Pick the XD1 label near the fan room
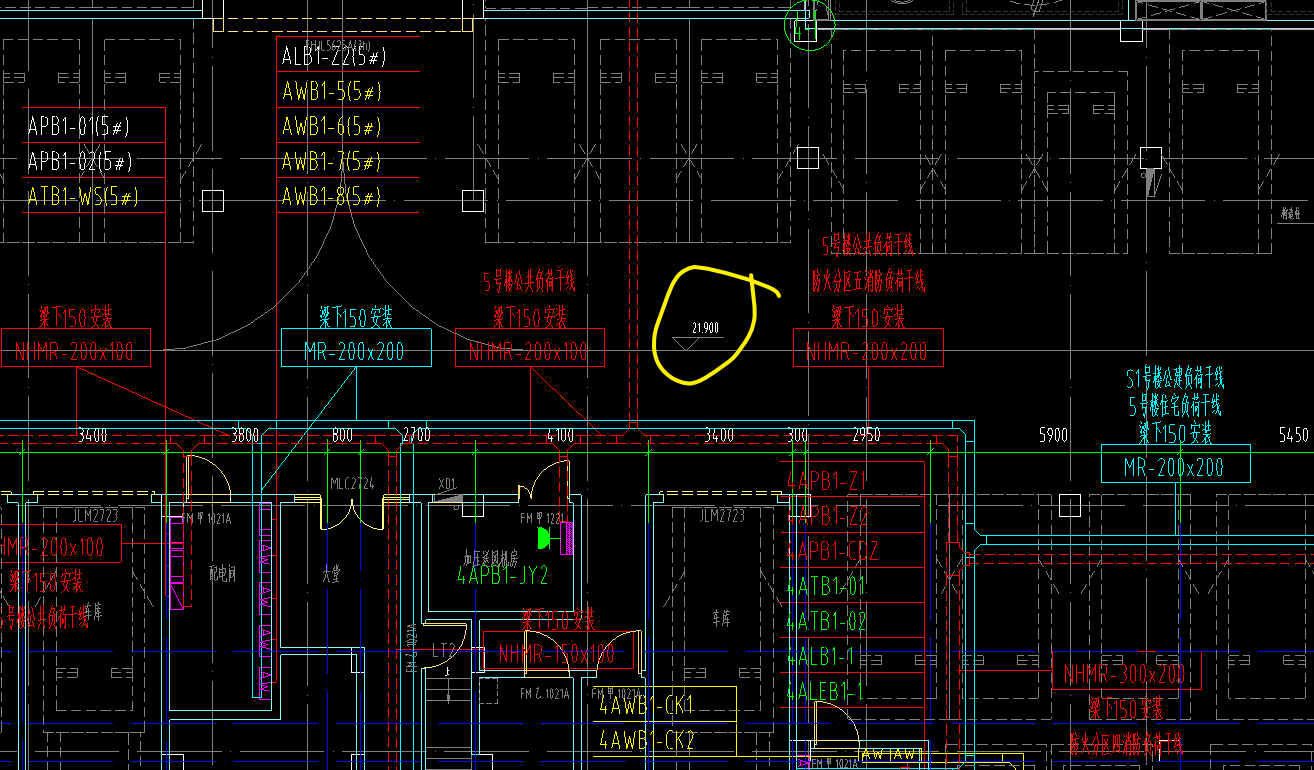 (x=447, y=482)
